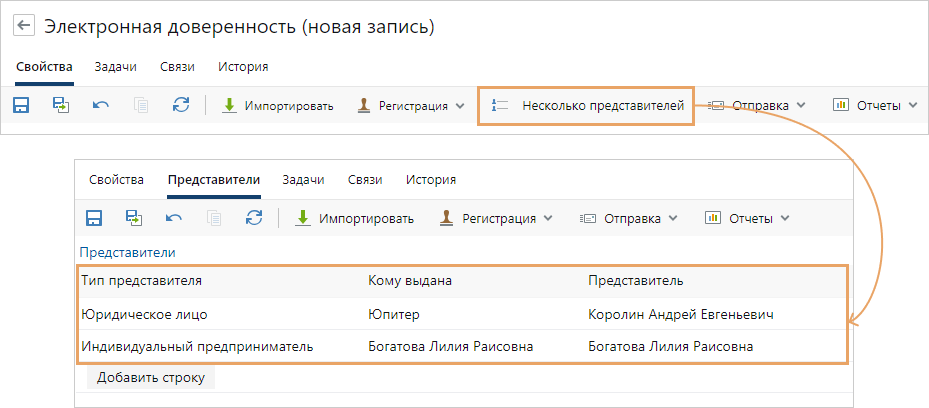929x408 pixels.
Task: Toggle the Несколько представителей button
Action: [586, 105]
